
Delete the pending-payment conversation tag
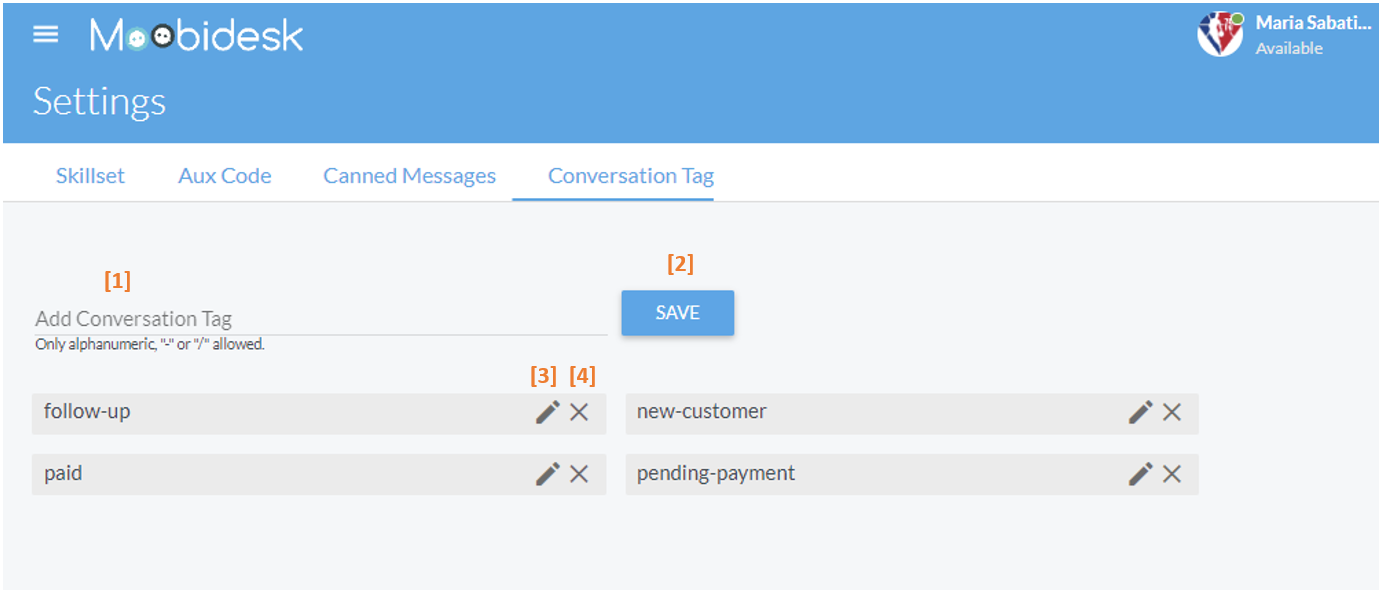(1172, 473)
